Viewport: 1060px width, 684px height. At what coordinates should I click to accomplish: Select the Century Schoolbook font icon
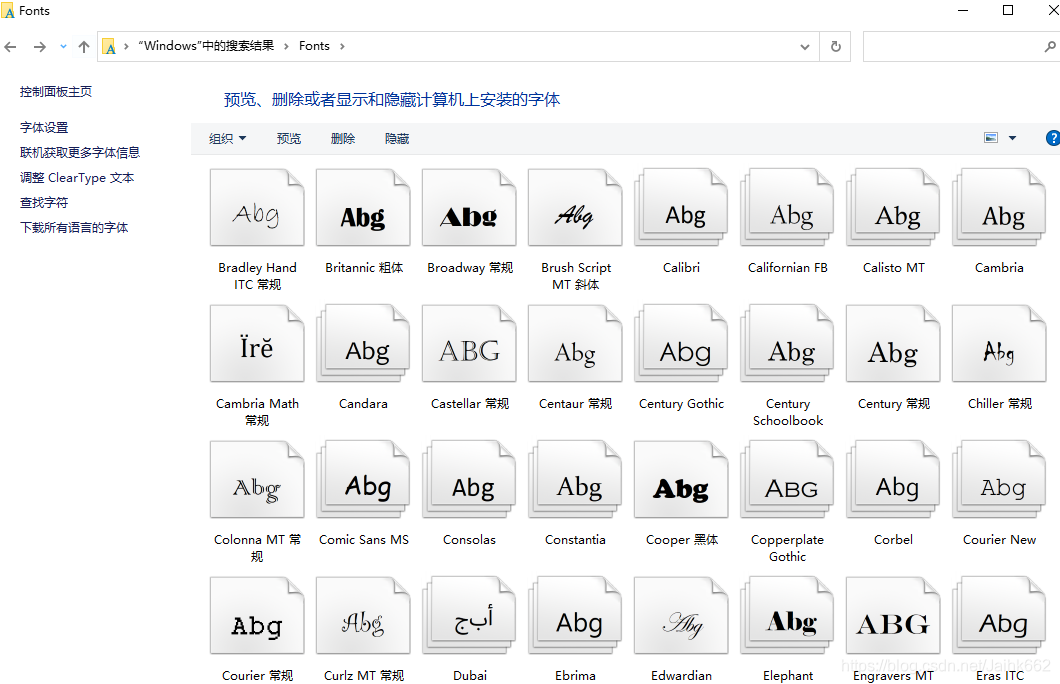click(788, 344)
